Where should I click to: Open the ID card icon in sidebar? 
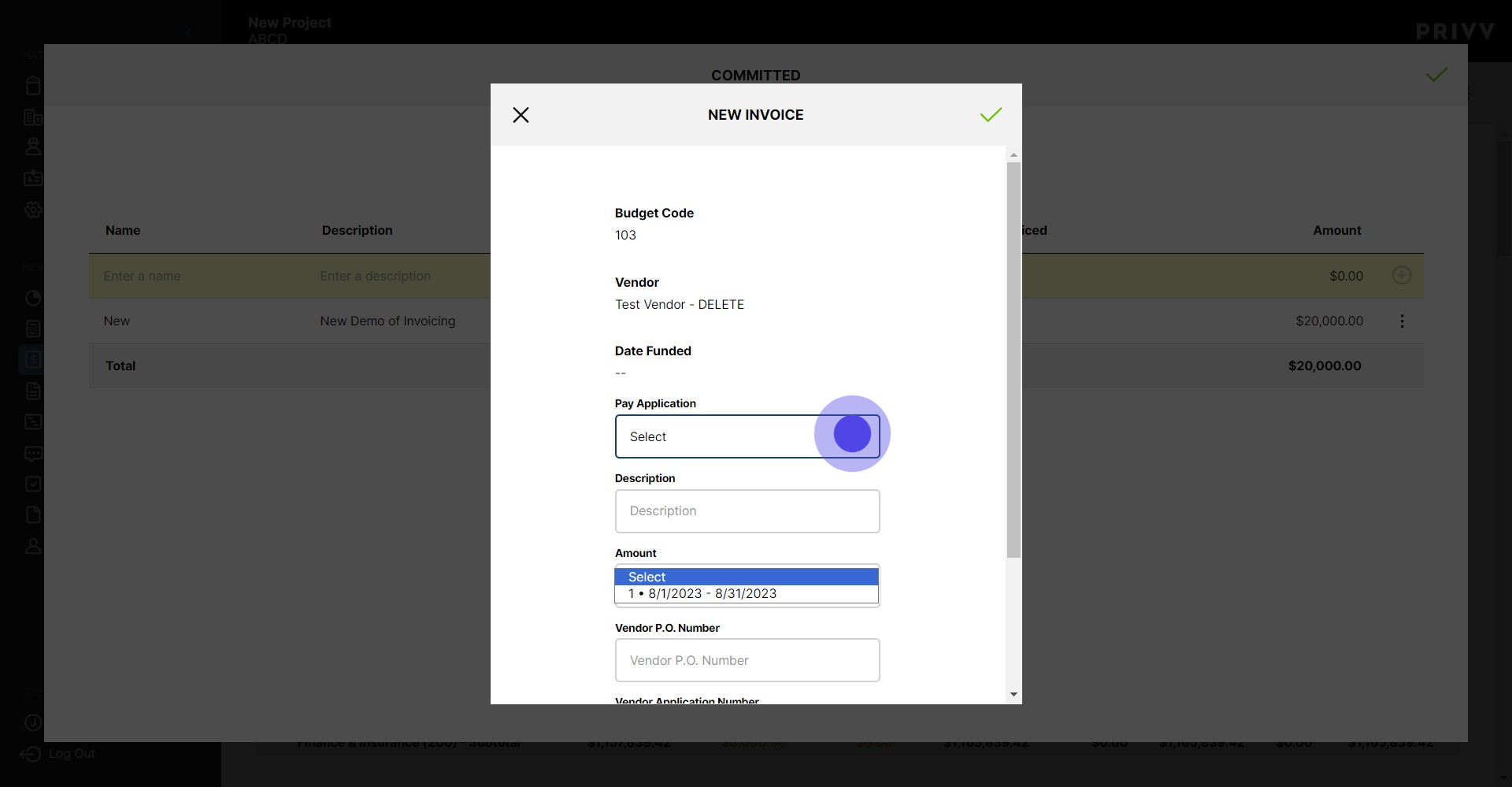click(33, 178)
